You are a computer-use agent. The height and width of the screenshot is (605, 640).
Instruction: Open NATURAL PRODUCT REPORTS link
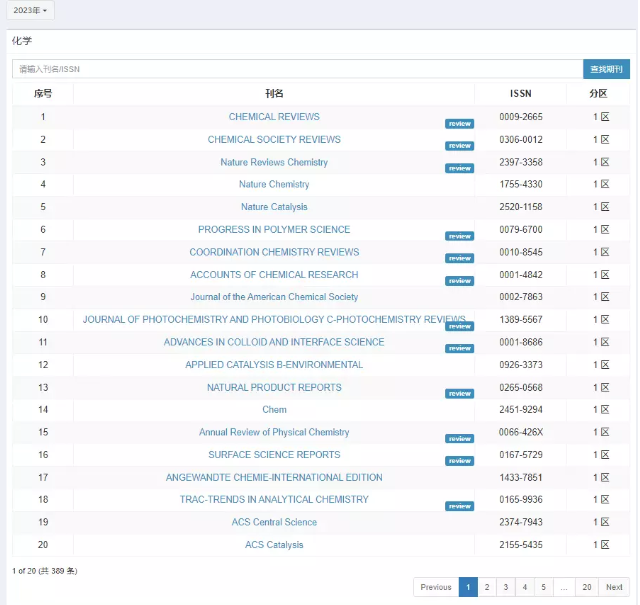point(274,387)
